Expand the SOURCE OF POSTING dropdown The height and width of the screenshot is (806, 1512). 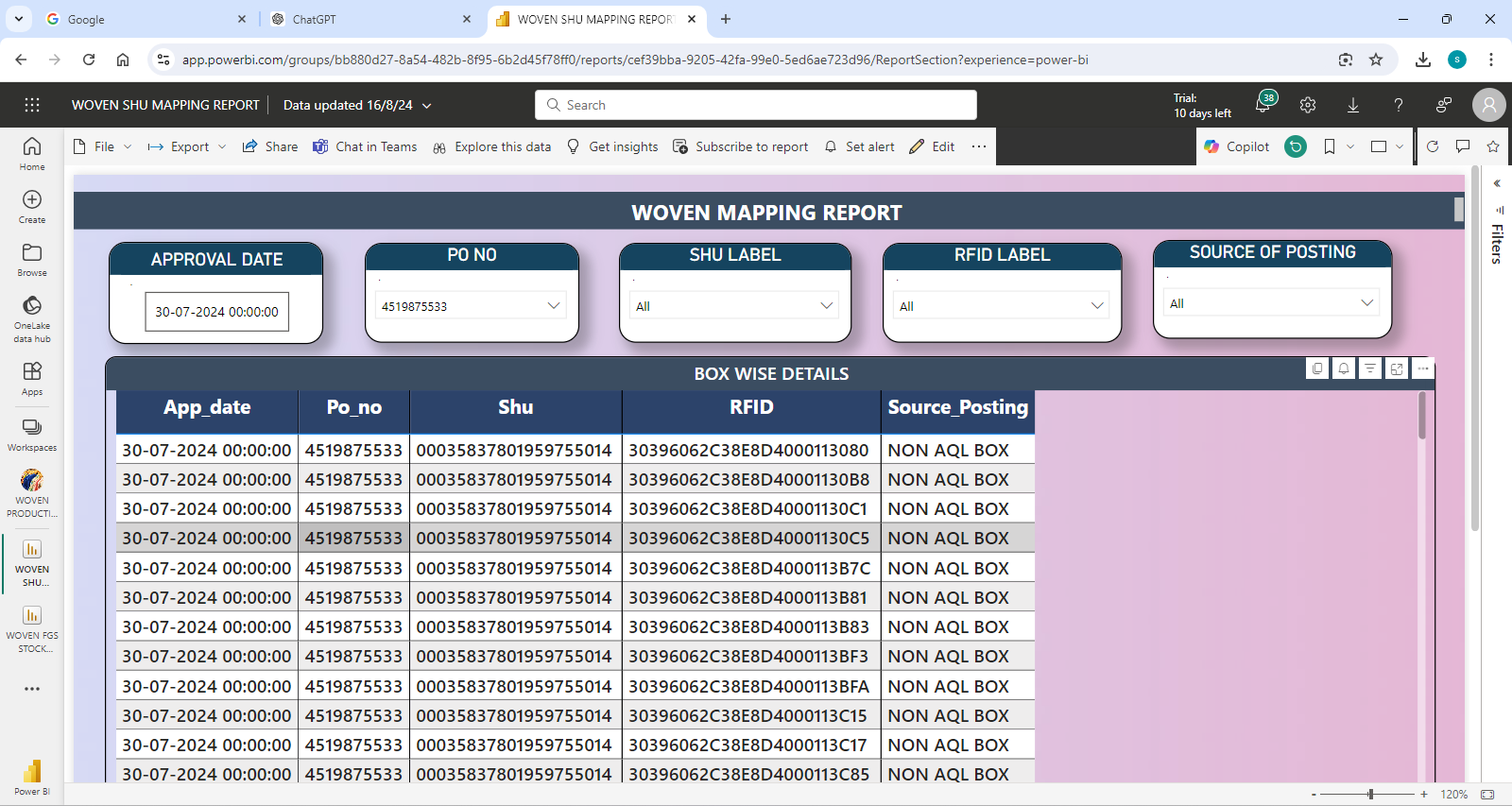coord(1366,303)
